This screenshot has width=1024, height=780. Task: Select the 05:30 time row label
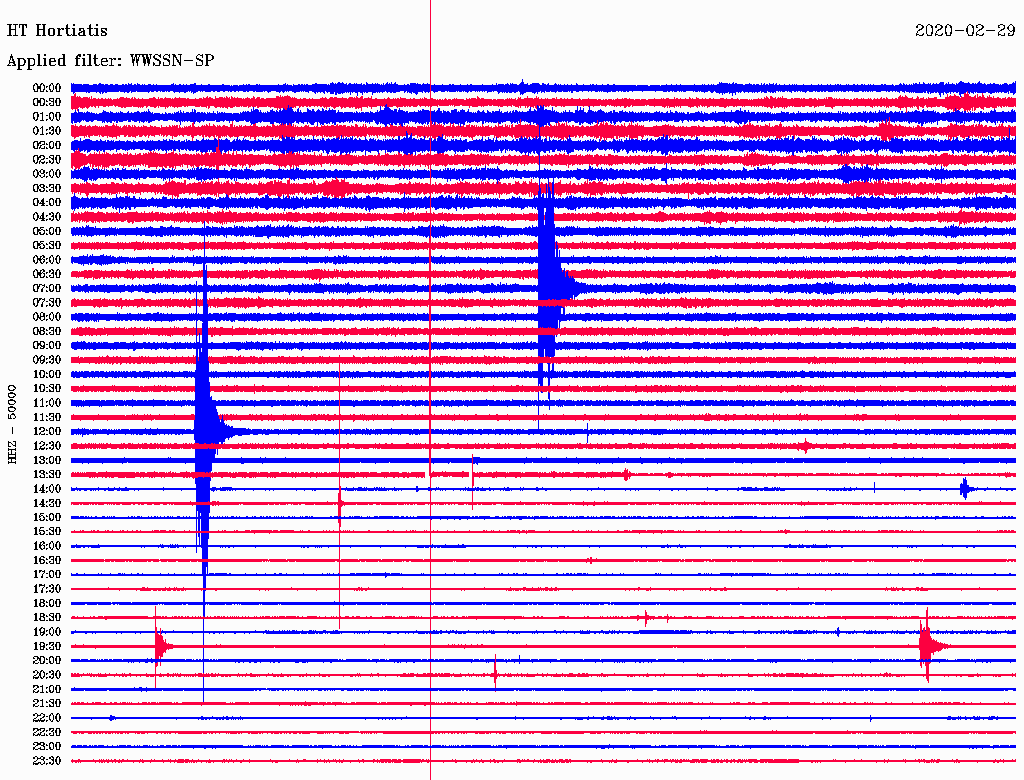click(47, 246)
